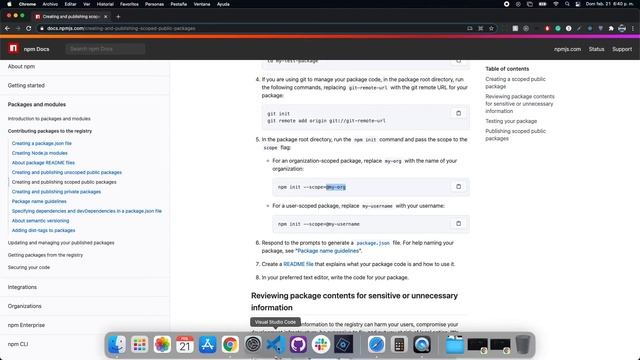Open Package name guidelines sidebar link
Image resolution: width=640 pixels, height=360 pixels.
[39, 202]
